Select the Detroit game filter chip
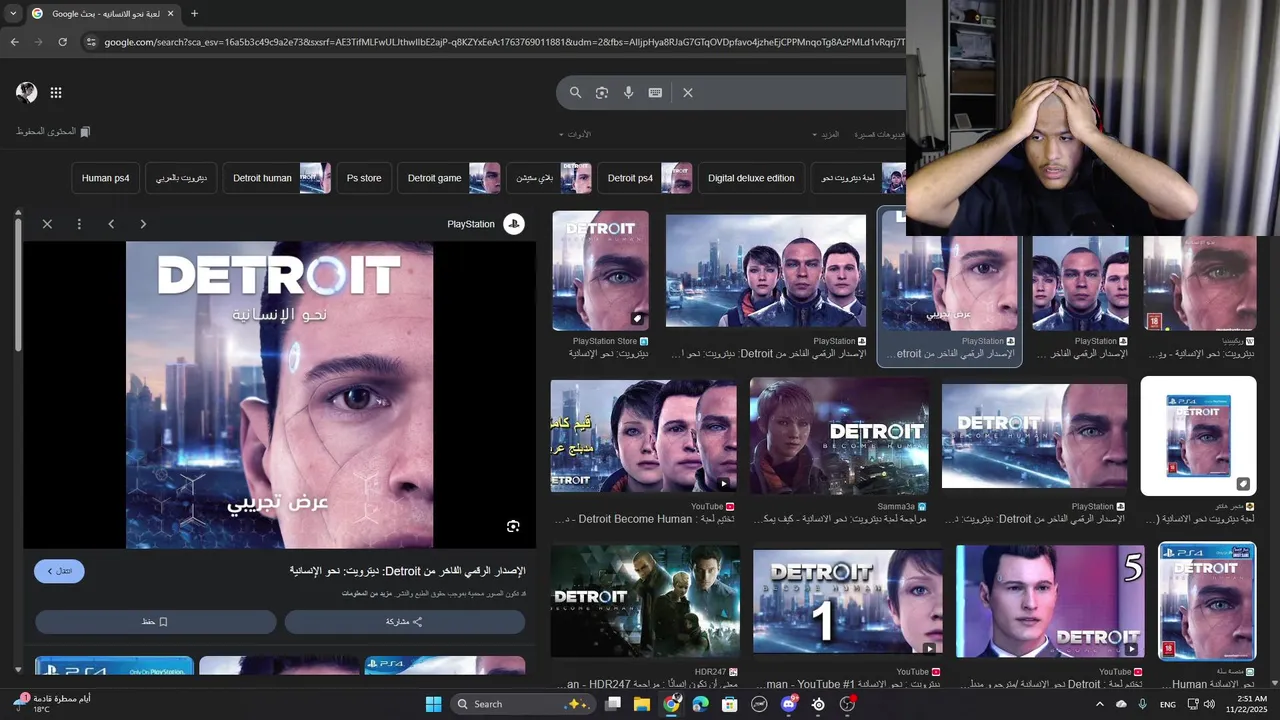This screenshot has width=1280, height=720. click(x=449, y=178)
